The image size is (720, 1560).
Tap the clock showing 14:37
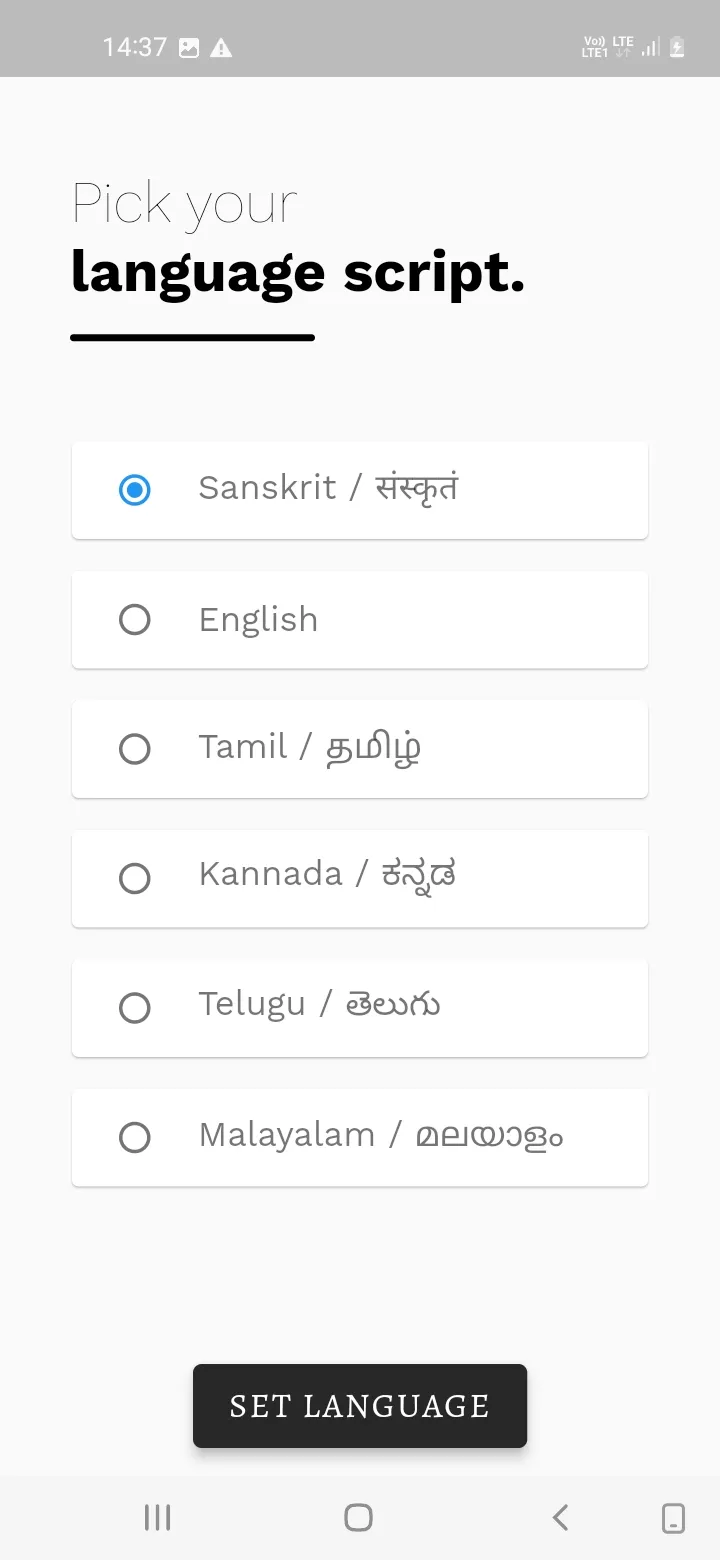click(x=135, y=46)
